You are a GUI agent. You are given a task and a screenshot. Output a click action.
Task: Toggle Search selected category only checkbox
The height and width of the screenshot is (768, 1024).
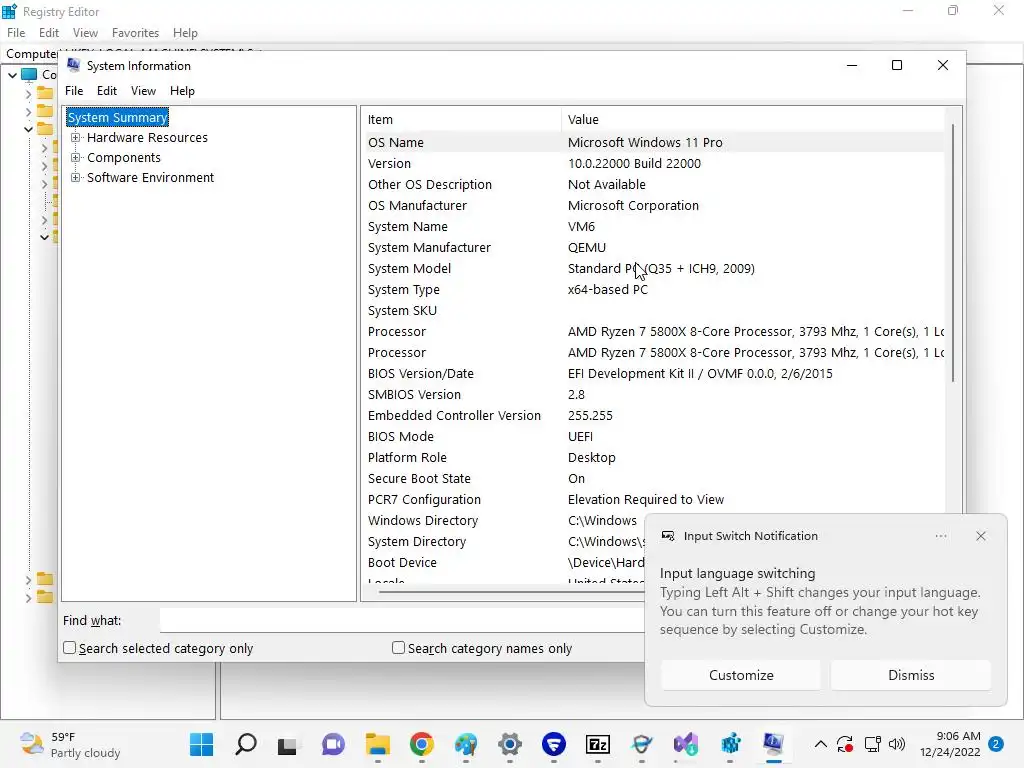pos(69,648)
